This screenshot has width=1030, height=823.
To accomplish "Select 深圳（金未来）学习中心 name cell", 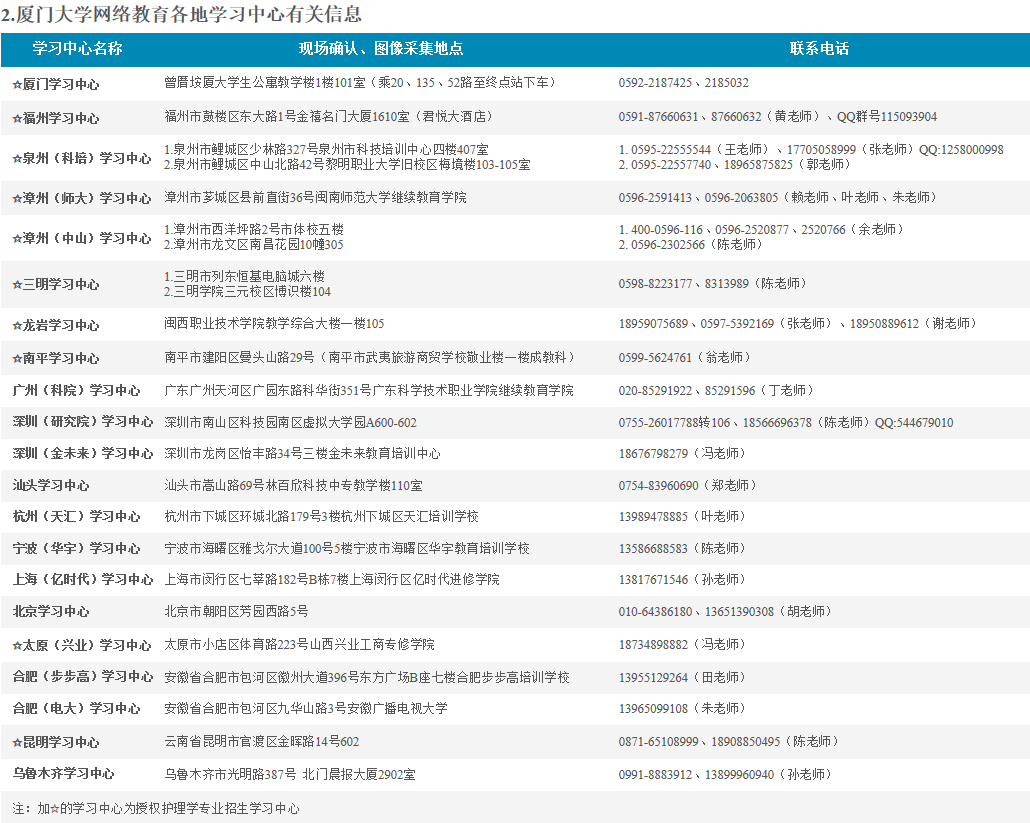I will (x=83, y=453).
